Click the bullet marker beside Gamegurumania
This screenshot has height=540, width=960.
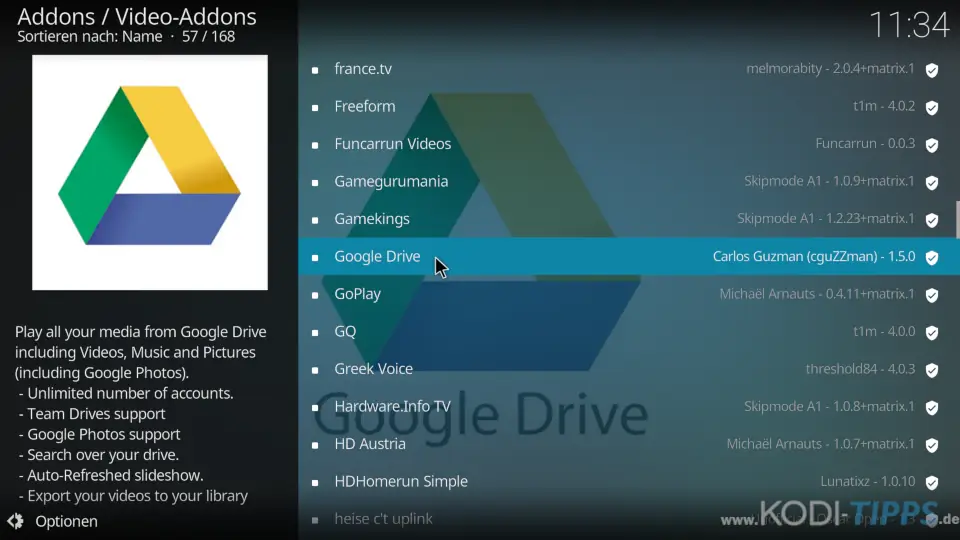pyautogui.click(x=315, y=183)
